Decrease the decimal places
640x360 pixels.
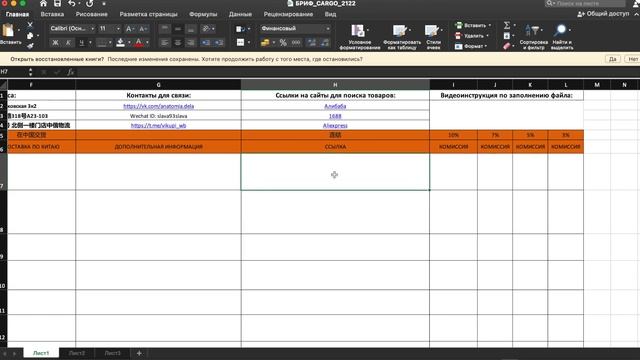[x=325, y=42]
